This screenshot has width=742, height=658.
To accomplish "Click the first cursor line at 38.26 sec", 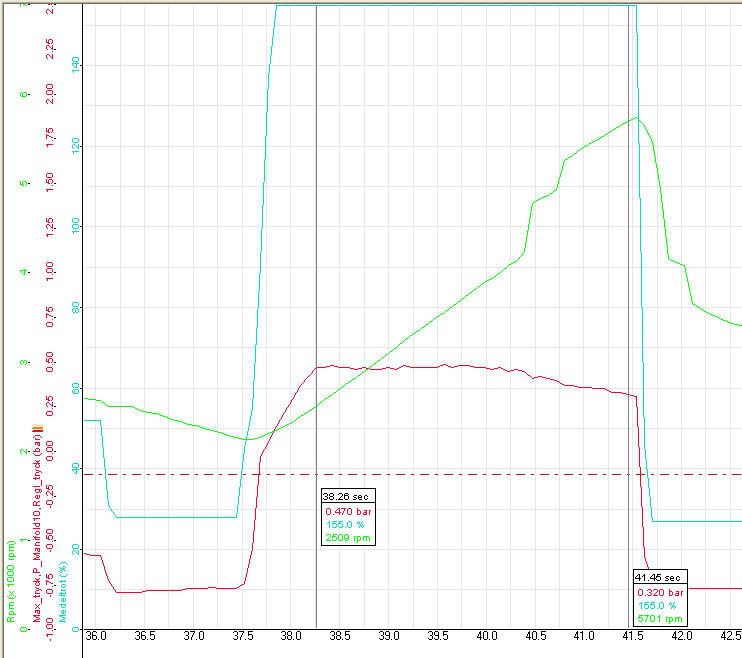I will click(316, 200).
